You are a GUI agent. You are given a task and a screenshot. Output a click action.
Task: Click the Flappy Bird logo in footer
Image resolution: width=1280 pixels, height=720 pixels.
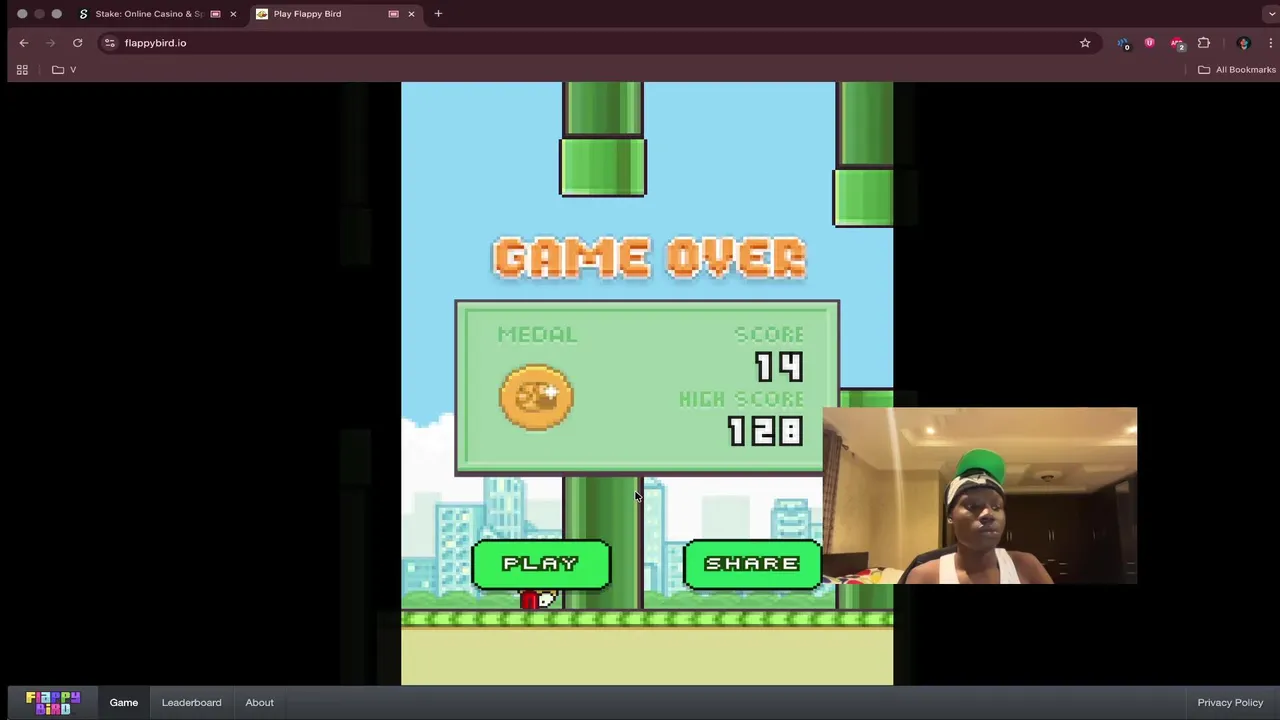(x=53, y=702)
